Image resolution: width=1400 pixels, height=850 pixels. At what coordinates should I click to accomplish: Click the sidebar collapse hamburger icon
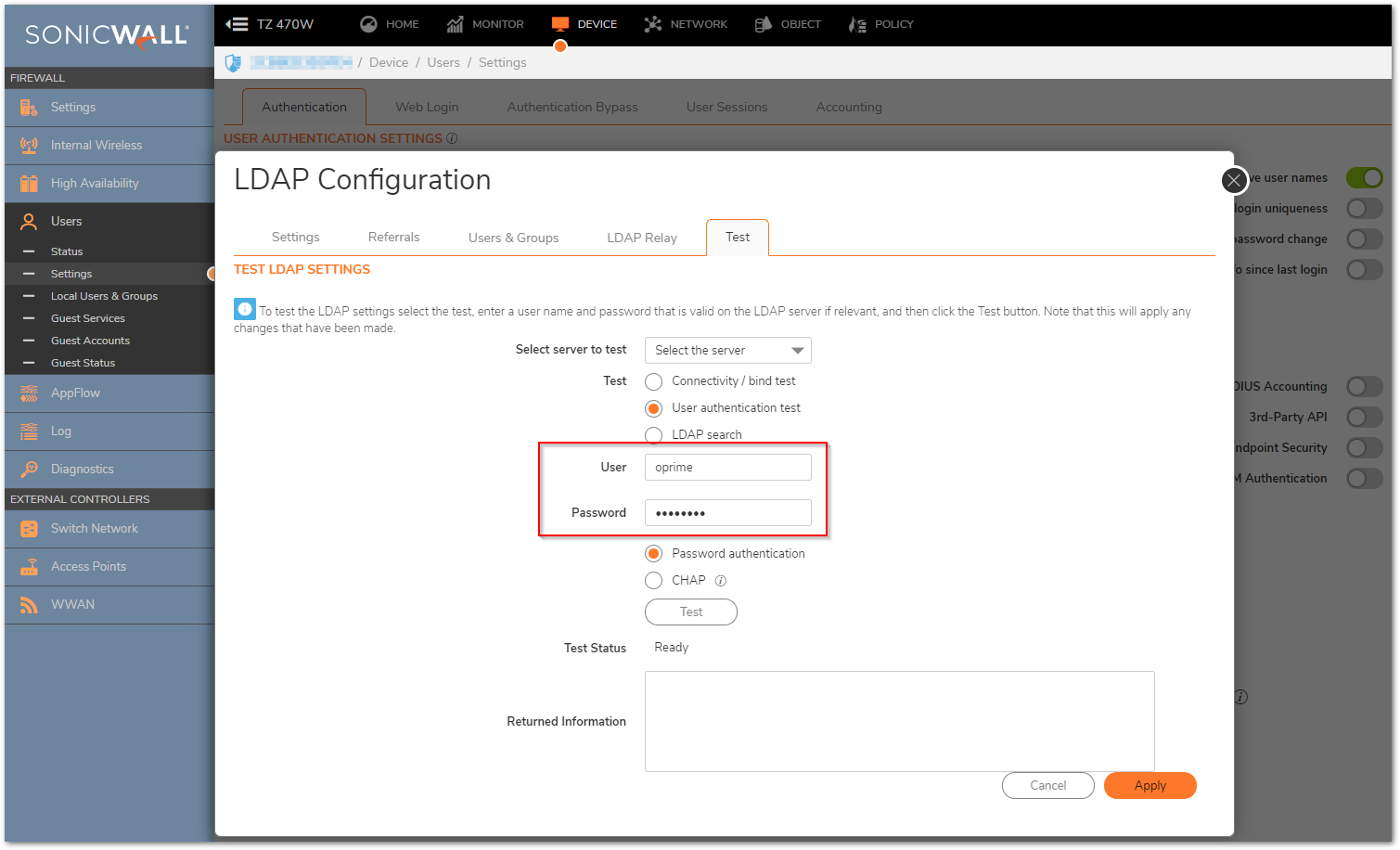point(238,24)
